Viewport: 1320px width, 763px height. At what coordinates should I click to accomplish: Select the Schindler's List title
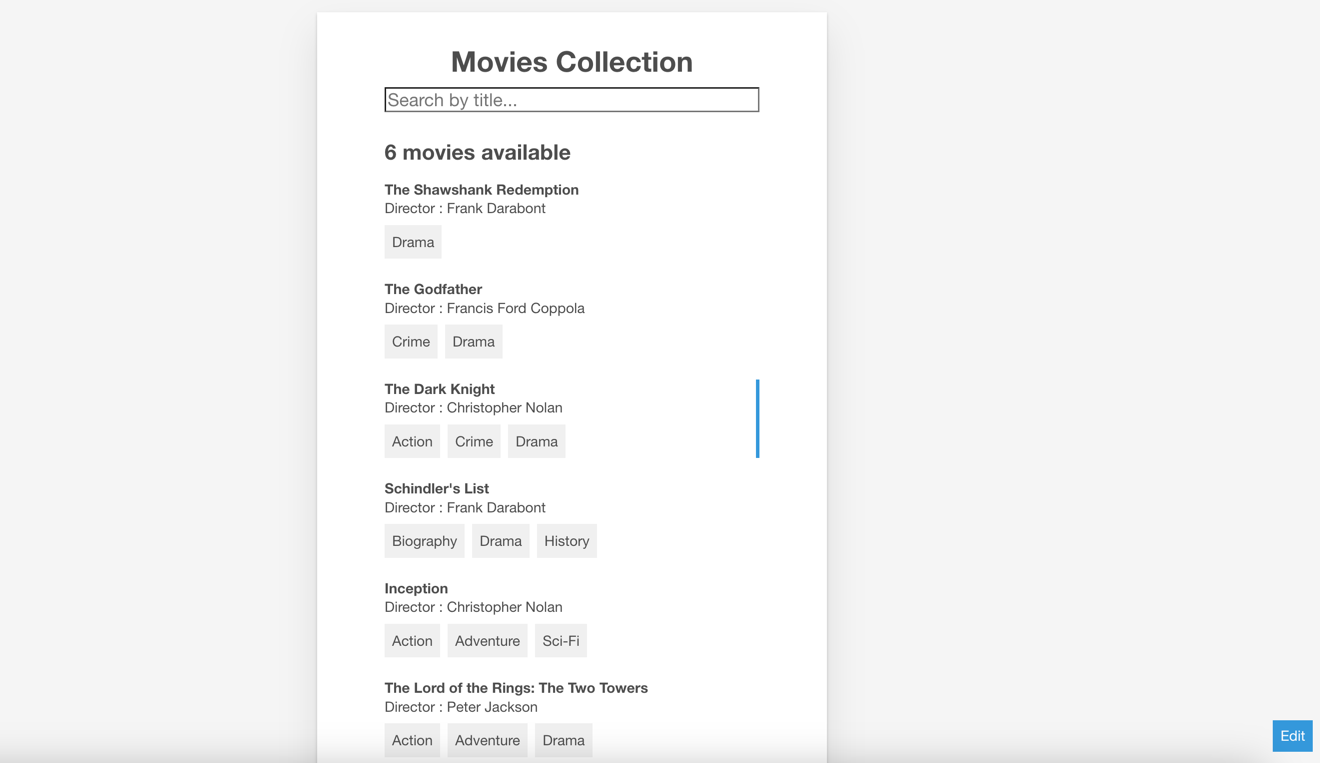coord(436,489)
